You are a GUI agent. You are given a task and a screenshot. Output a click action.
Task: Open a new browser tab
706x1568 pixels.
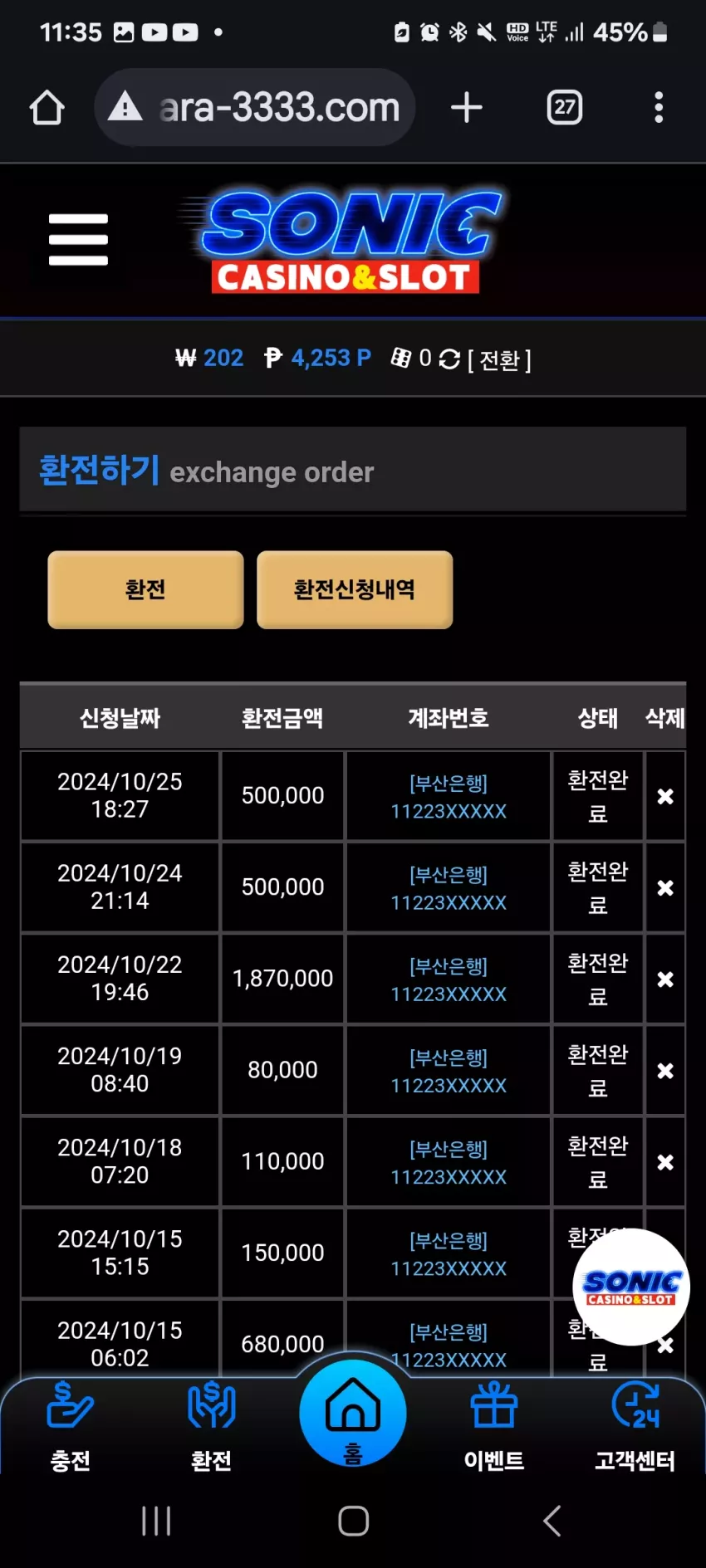[x=467, y=107]
